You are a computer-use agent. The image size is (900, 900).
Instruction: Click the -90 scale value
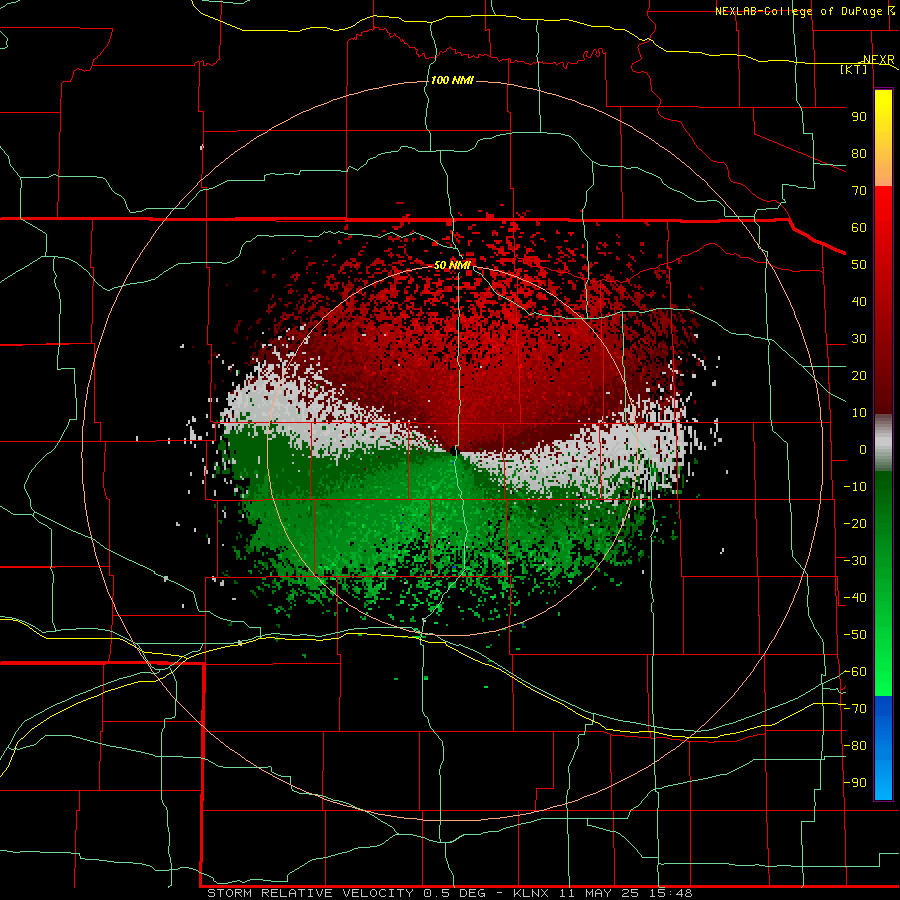[x=855, y=783]
